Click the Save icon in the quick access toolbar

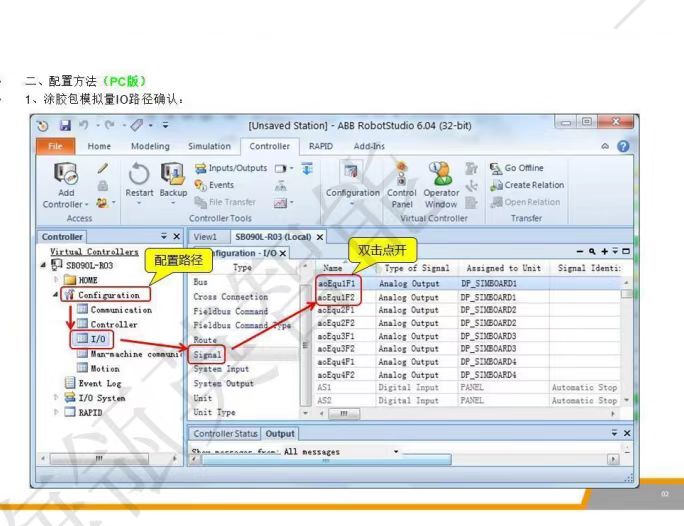(65, 126)
